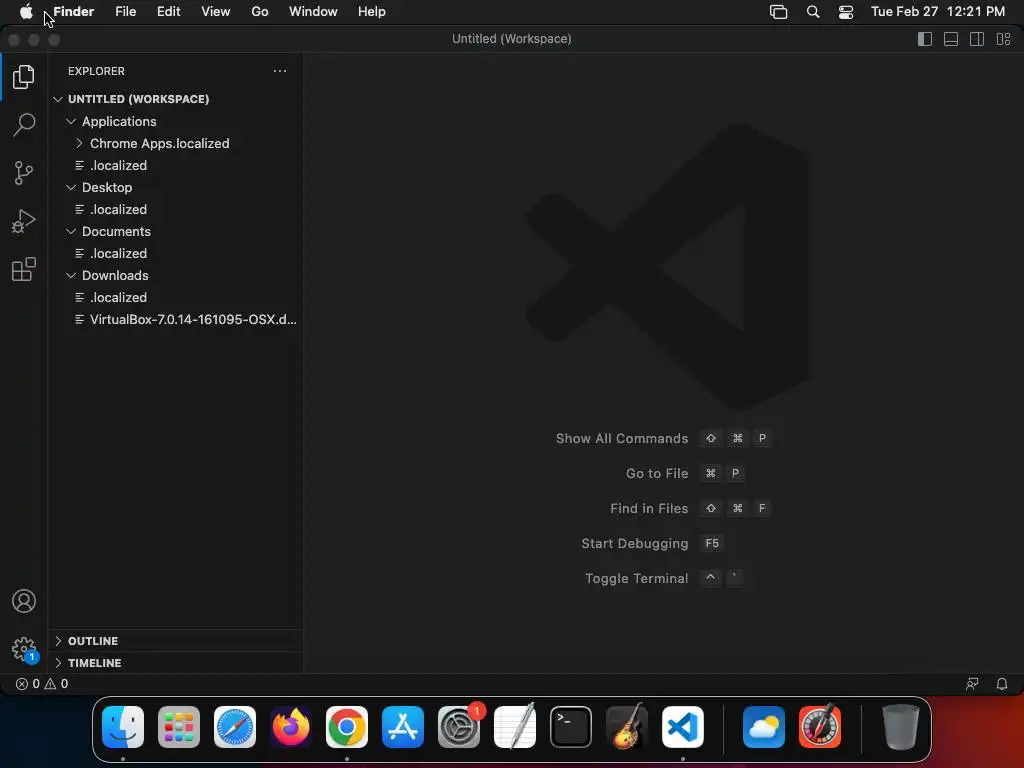The image size is (1024, 768).
Task: Launch Google Chrome from the Dock
Action: [347, 727]
